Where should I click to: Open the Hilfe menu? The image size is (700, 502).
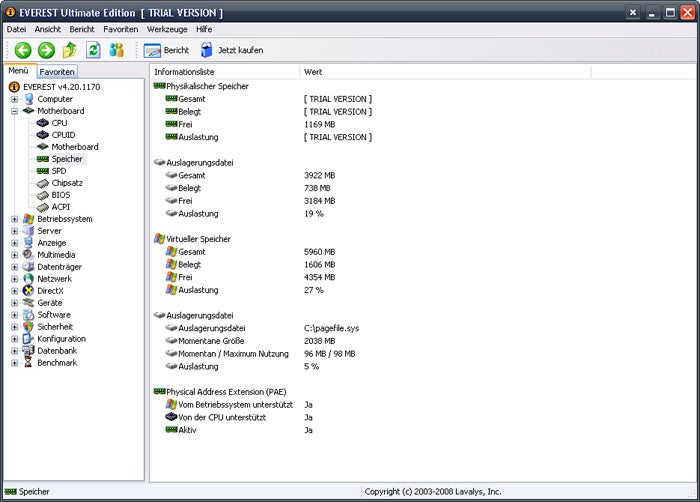point(204,29)
